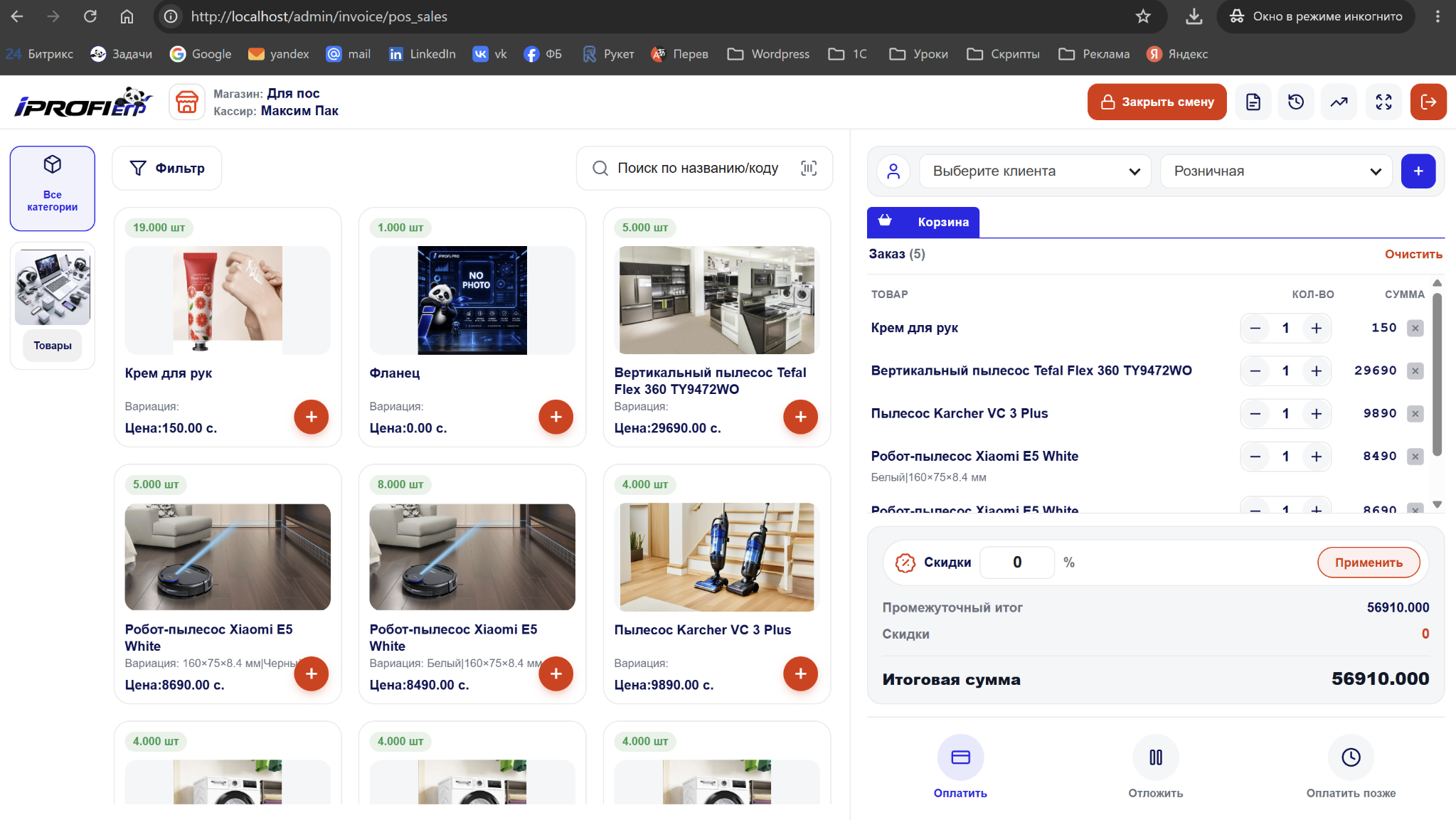This screenshot has height=820, width=1456.
Task: Decrease quantity of Крем для рук
Action: (x=1255, y=328)
